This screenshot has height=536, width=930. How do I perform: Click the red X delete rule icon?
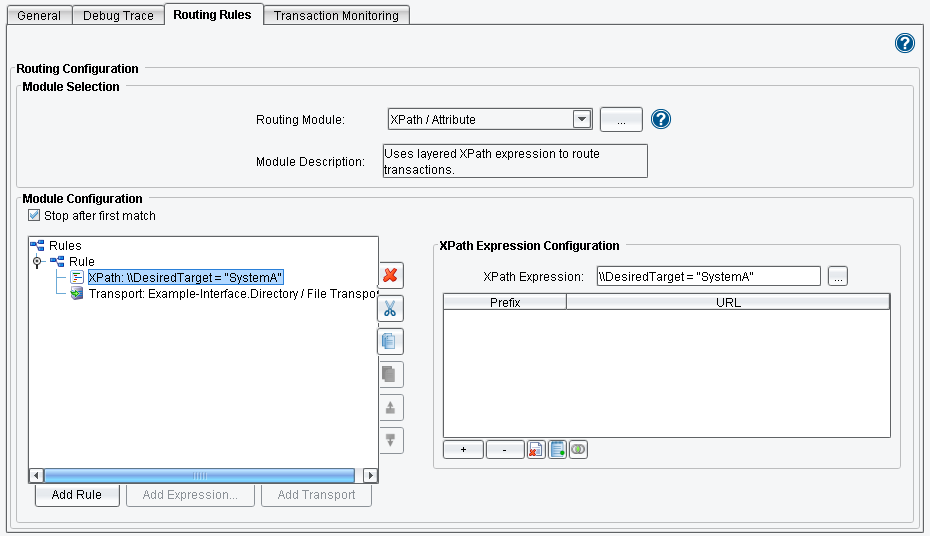390,275
